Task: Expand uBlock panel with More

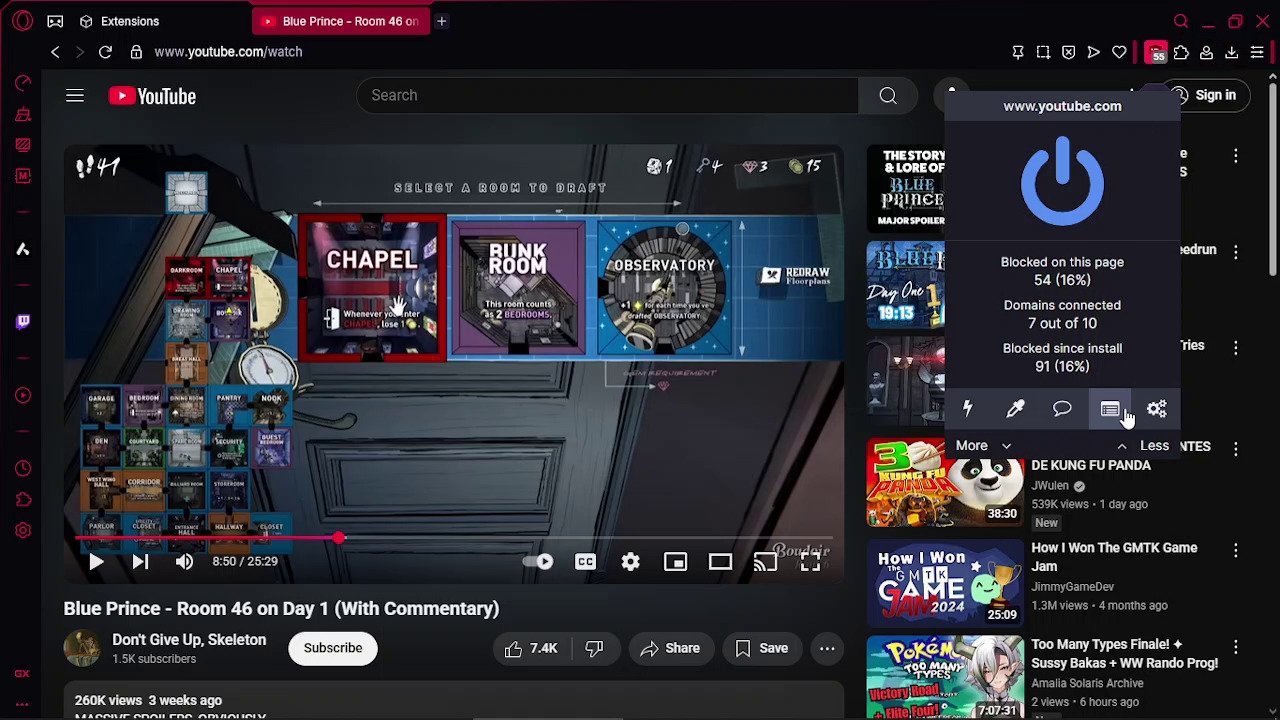Action: tap(983, 446)
